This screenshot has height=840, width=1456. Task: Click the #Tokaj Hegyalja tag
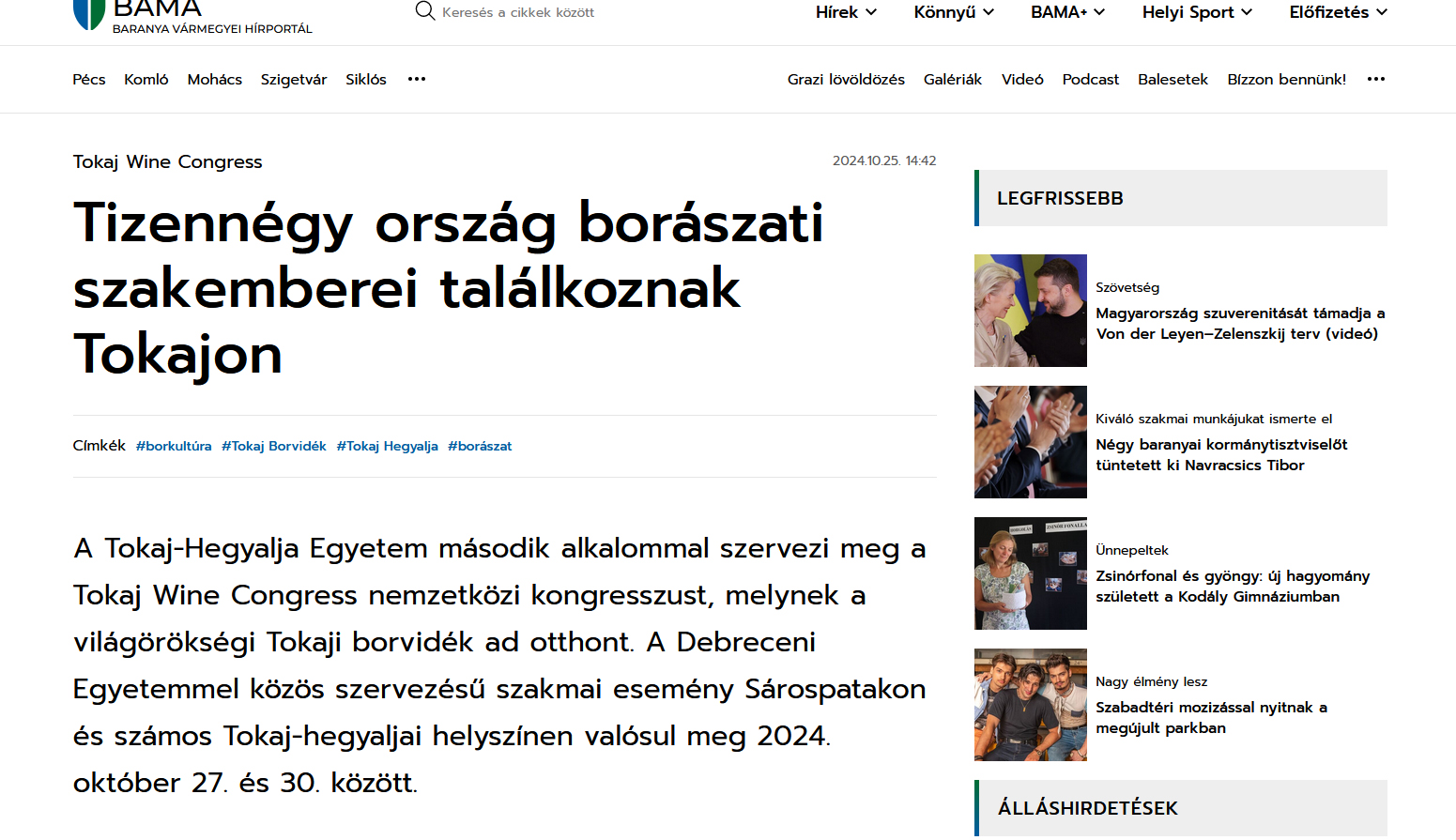pos(388,446)
